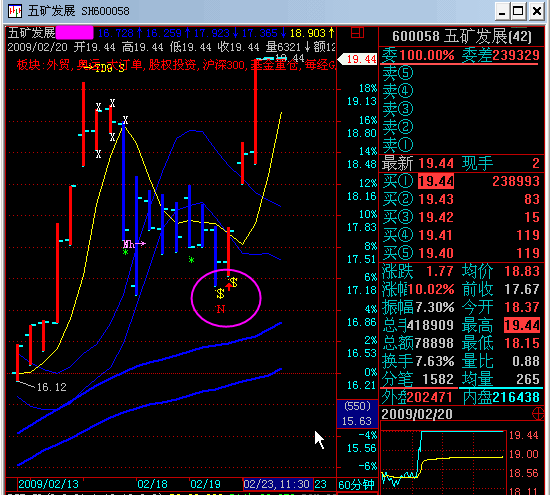Click the red crosshair icon beside 2009/02/20
550x495 pixels.
click(x=538, y=414)
